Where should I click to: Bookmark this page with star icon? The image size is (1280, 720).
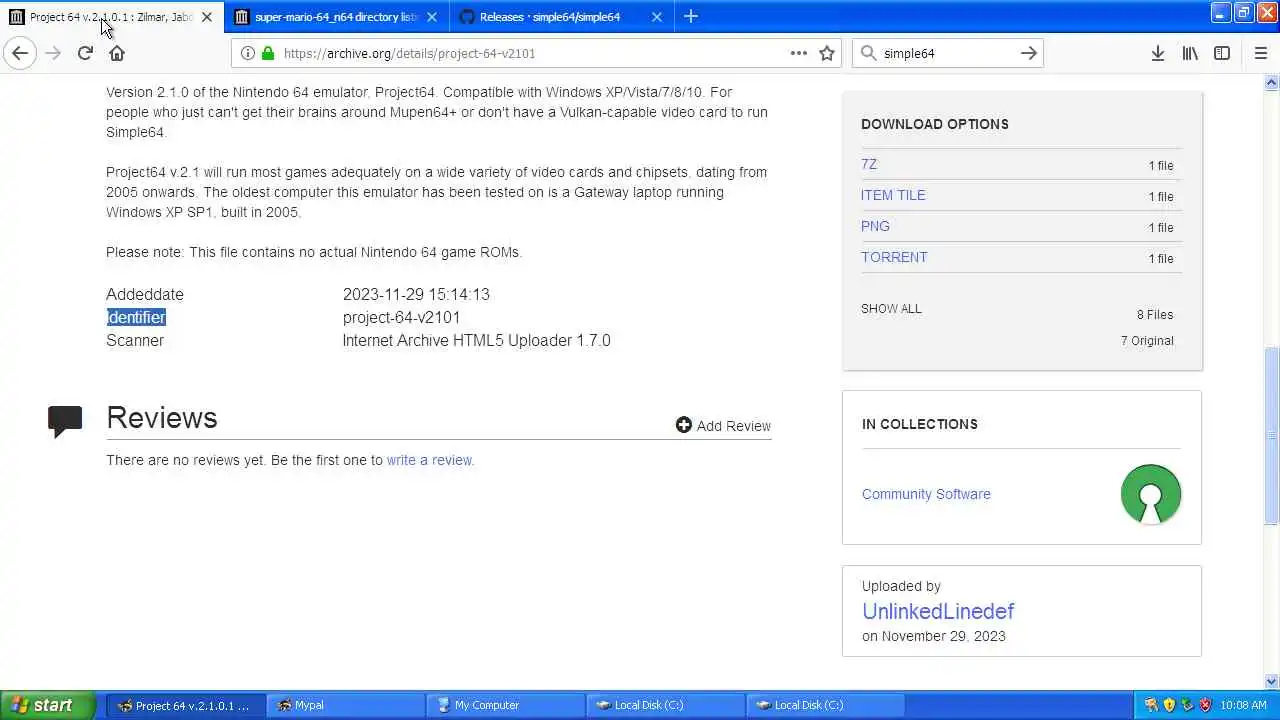point(827,53)
